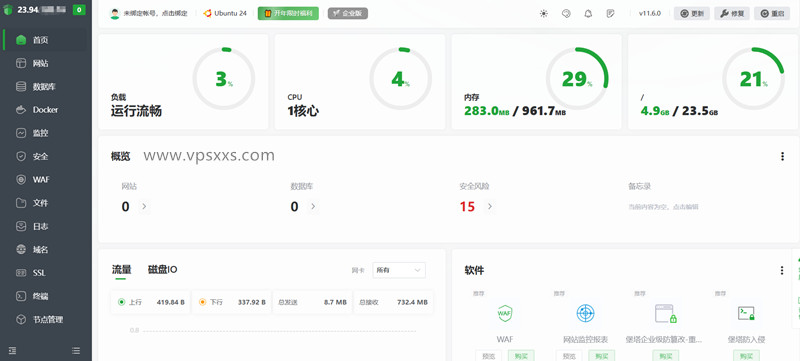
Task: Collapse the sidebar with bottom-left indent icon
Action: tap(13, 351)
